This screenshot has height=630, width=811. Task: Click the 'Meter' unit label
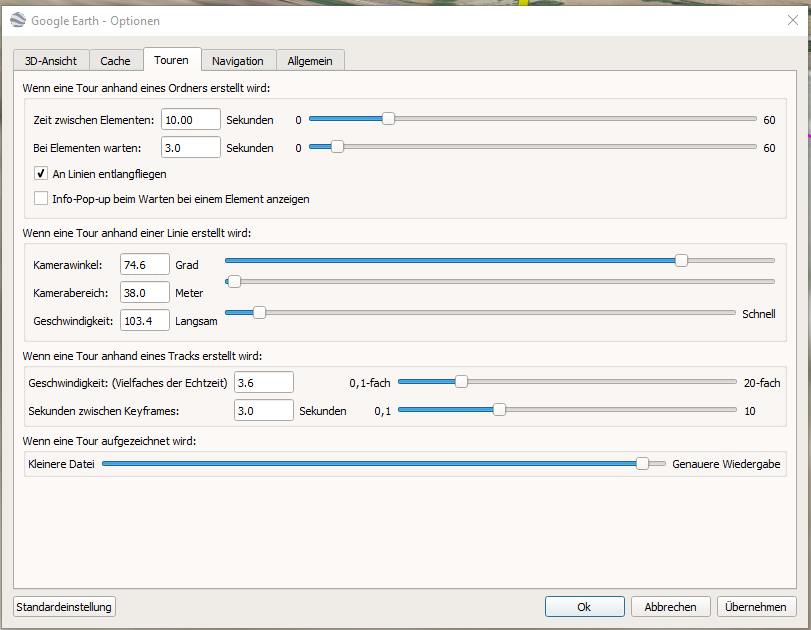[x=189, y=293]
